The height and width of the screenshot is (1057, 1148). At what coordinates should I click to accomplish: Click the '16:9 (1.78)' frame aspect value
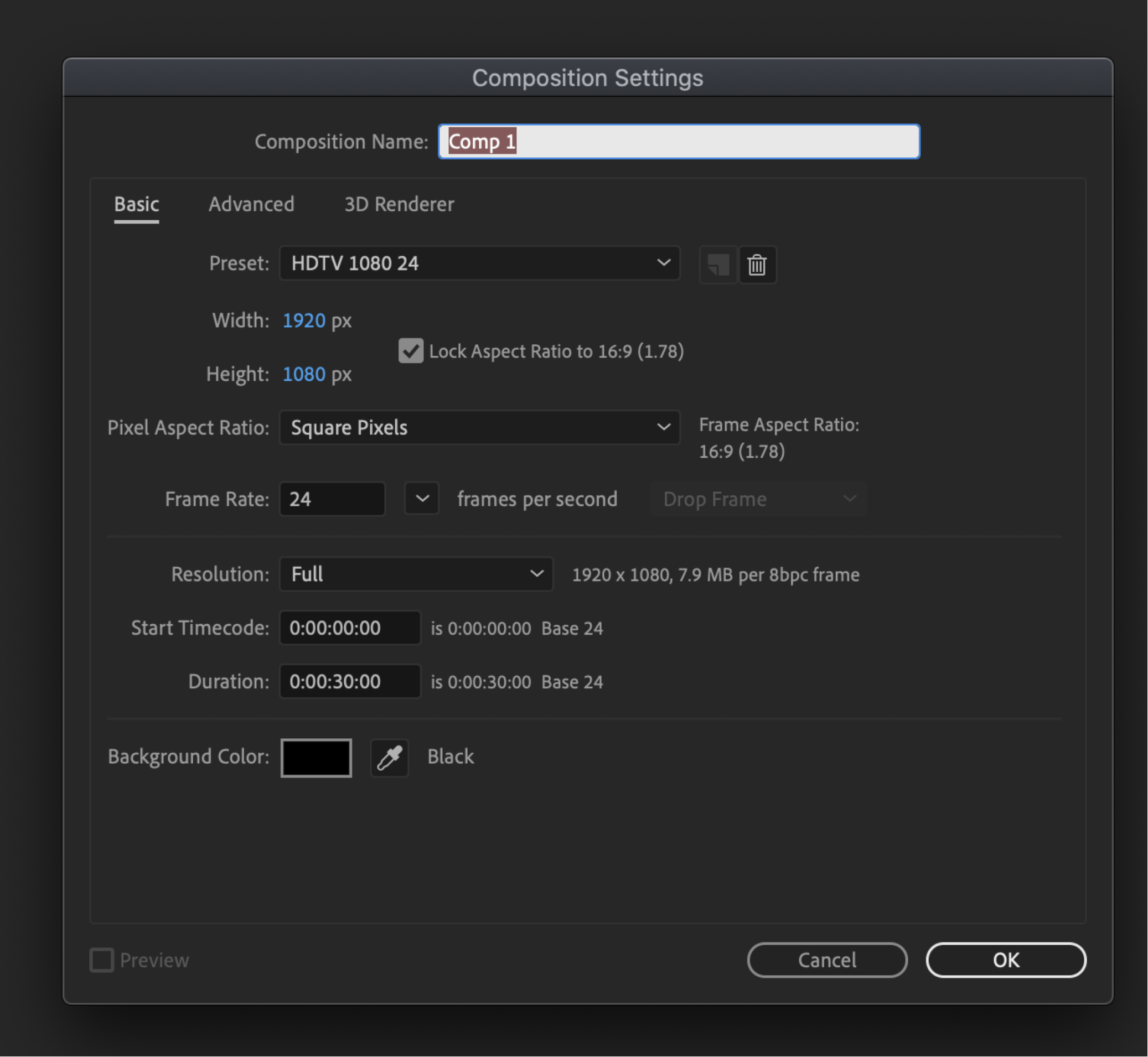742,452
